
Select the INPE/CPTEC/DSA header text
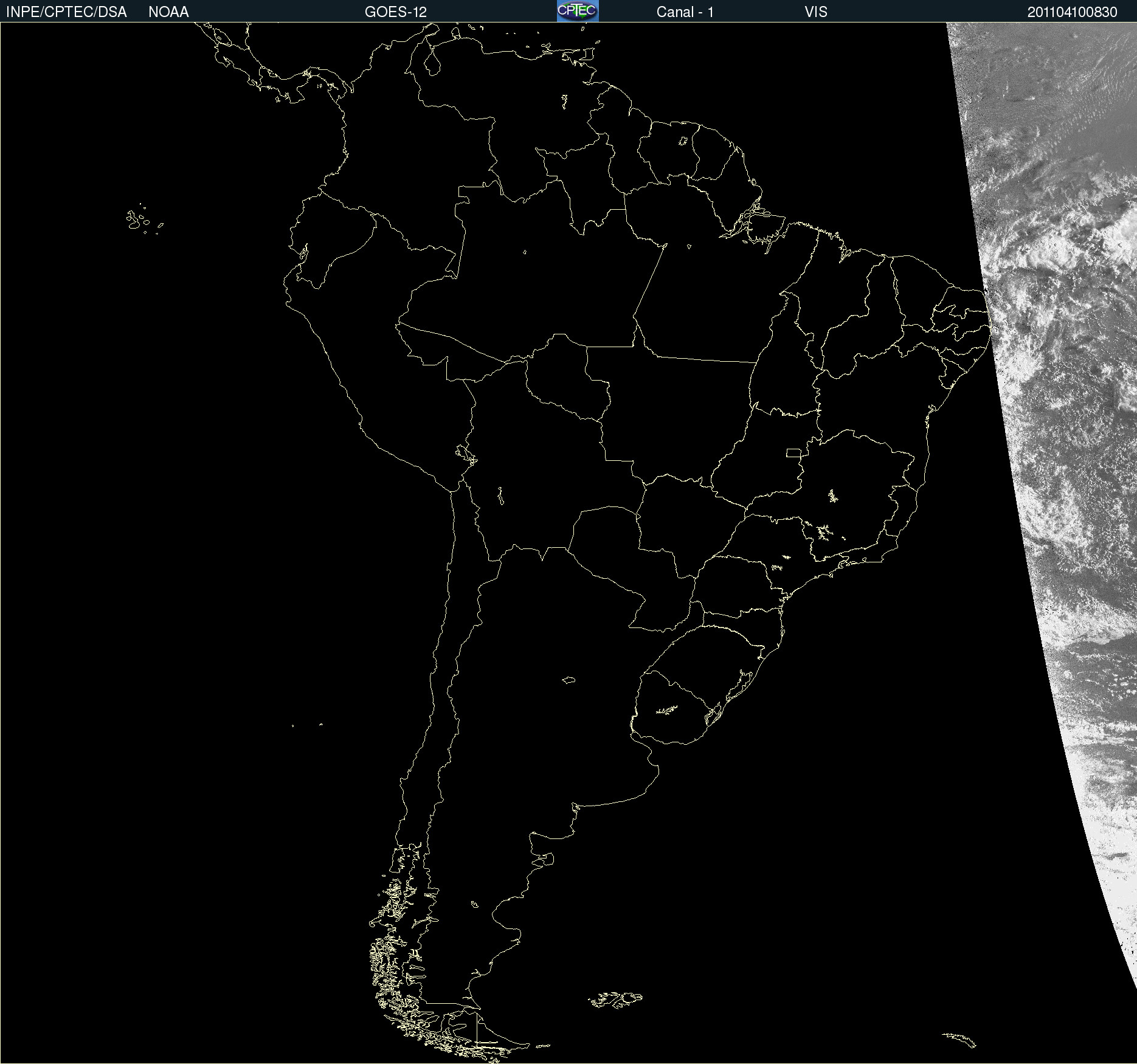click(66, 12)
